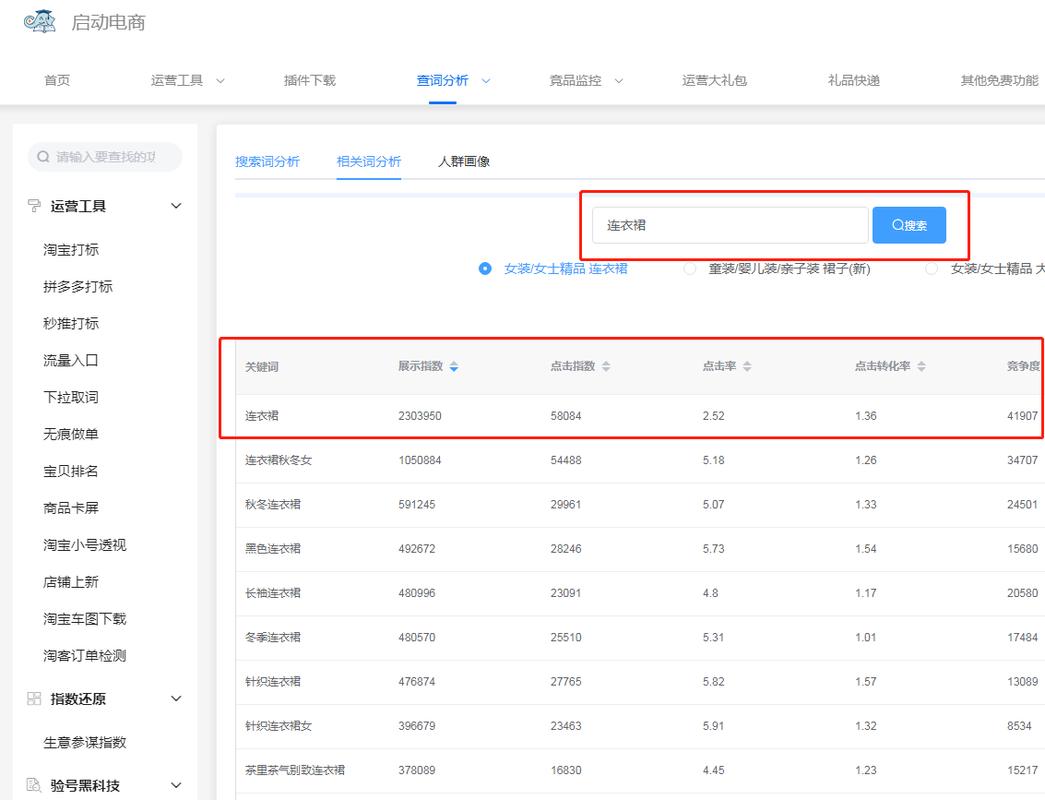Open 无痕做单 in sidebar

(x=71, y=434)
